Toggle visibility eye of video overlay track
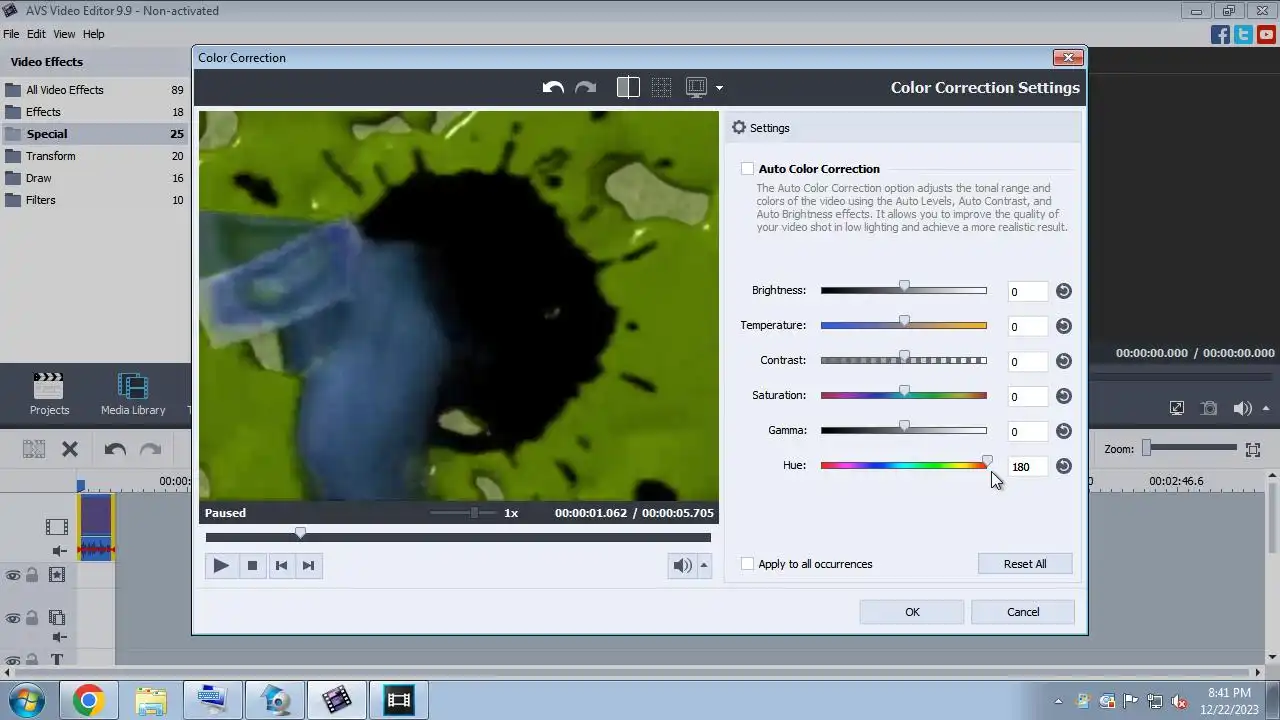Image resolution: width=1280 pixels, height=720 pixels. point(13,618)
